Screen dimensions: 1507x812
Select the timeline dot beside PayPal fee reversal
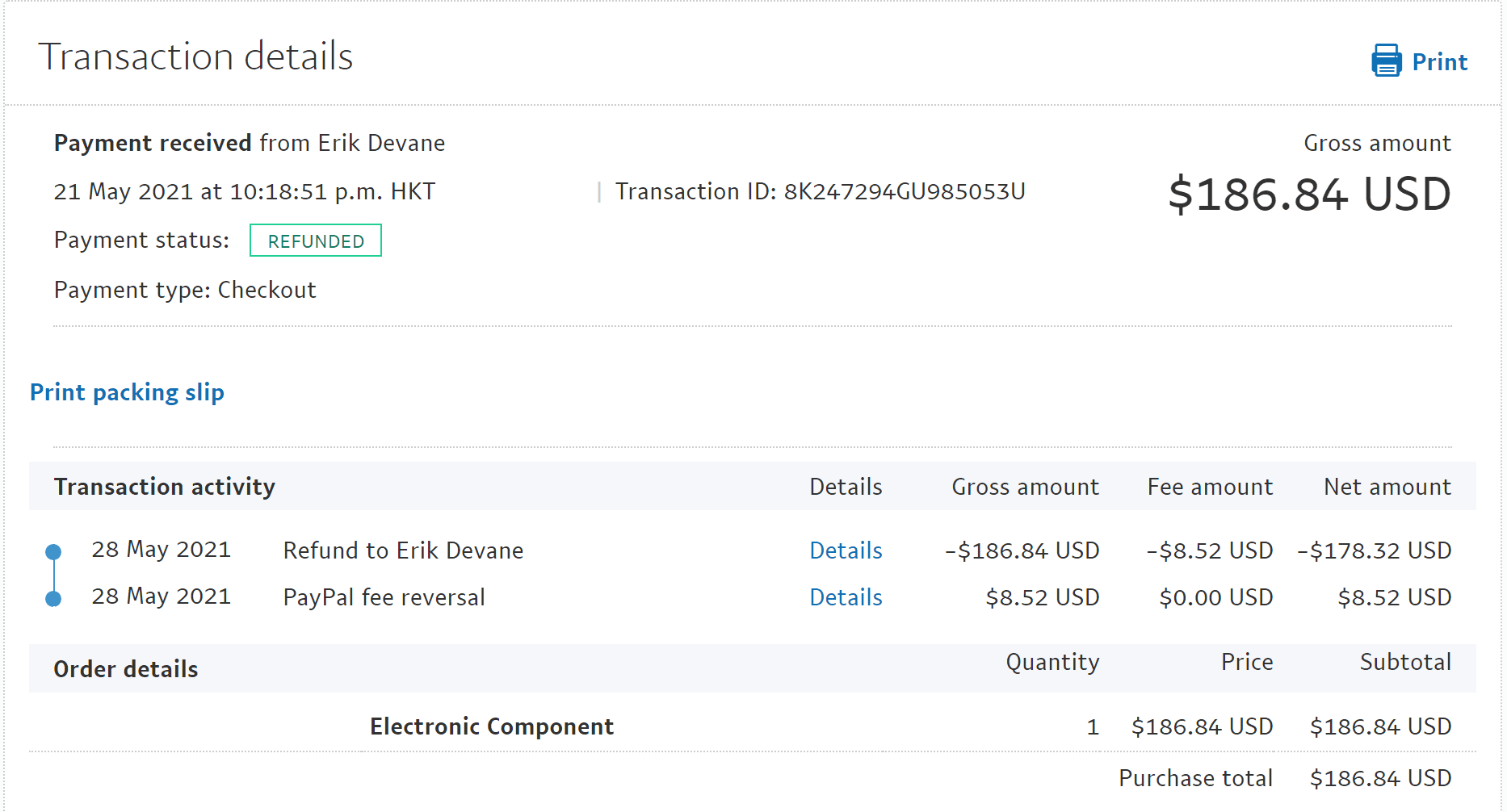pyautogui.click(x=53, y=599)
